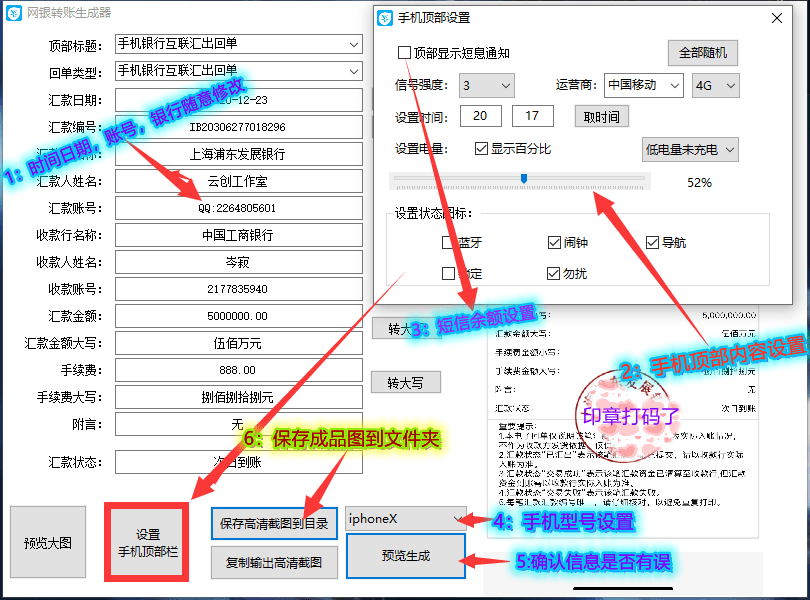Click the 汇款行名称 field 上海浦东发展银行
Viewport: 810px width, 600px height.
click(x=239, y=154)
